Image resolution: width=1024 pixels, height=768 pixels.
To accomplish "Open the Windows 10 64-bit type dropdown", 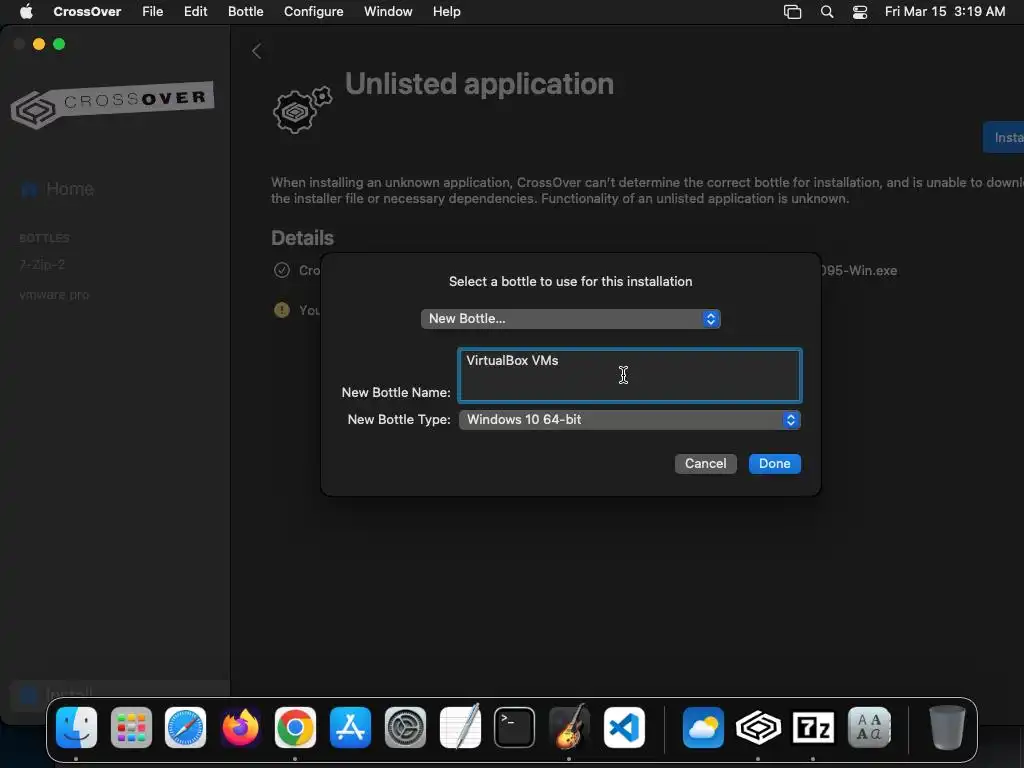I will point(630,419).
